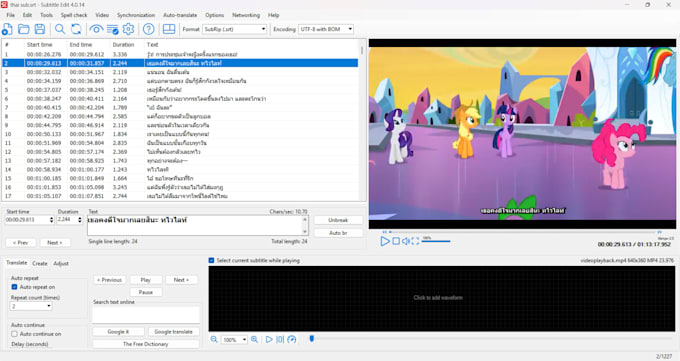Adjust the video volume slider
This screenshot has height=361, width=680.
[436, 241]
